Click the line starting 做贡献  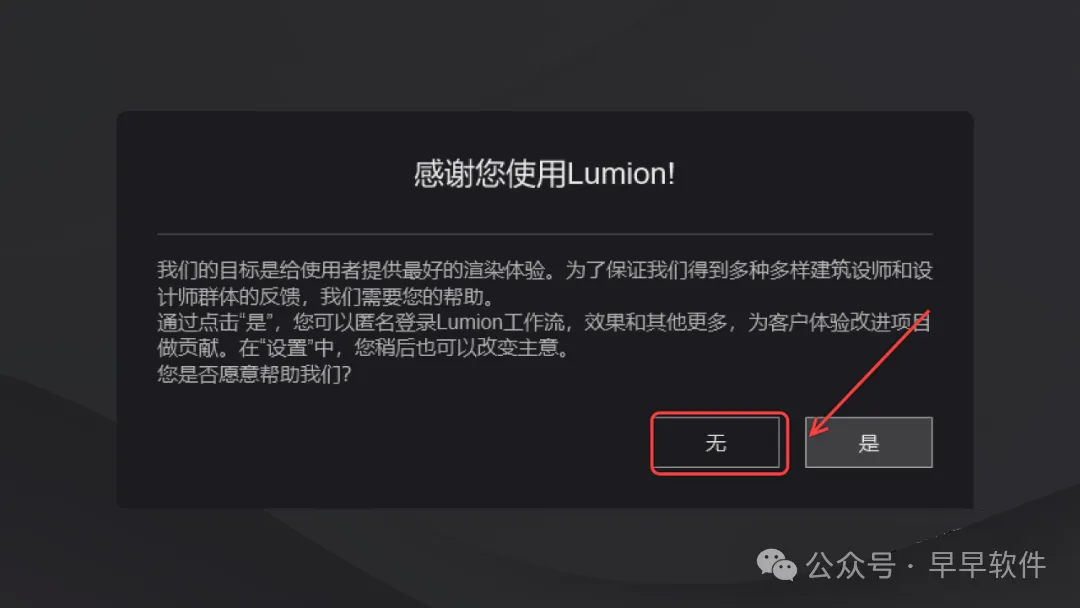point(364,348)
